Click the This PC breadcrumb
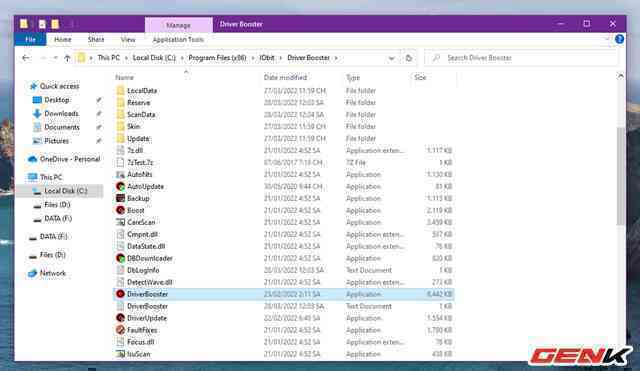Image resolution: width=640 pixels, height=371 pixels. [x=109, y=58]
